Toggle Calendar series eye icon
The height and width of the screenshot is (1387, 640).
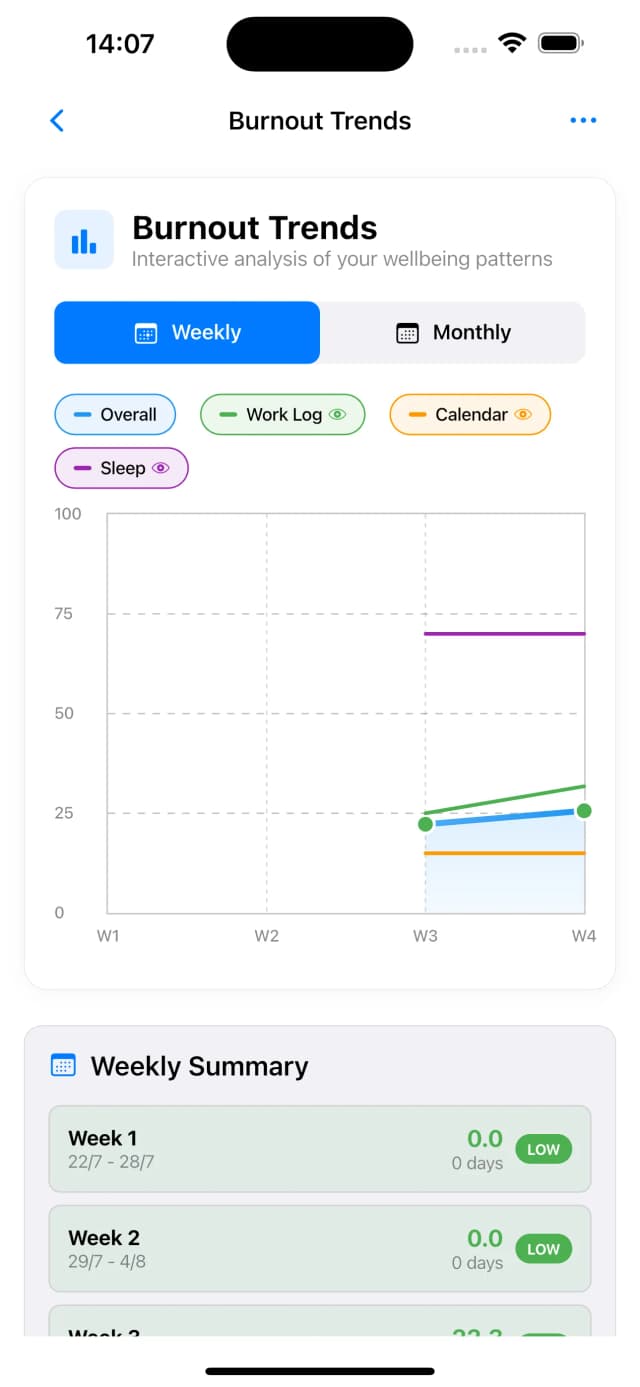523,415
